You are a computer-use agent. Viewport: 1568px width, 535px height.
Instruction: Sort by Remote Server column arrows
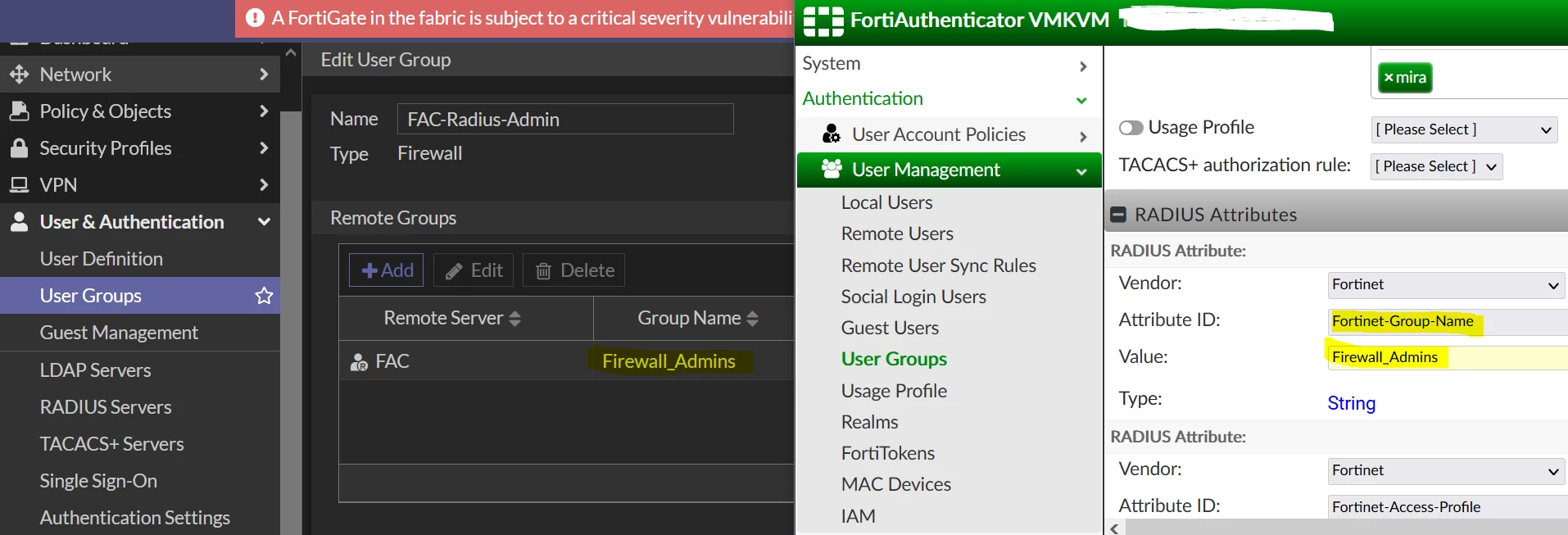(x=515, y=319)
